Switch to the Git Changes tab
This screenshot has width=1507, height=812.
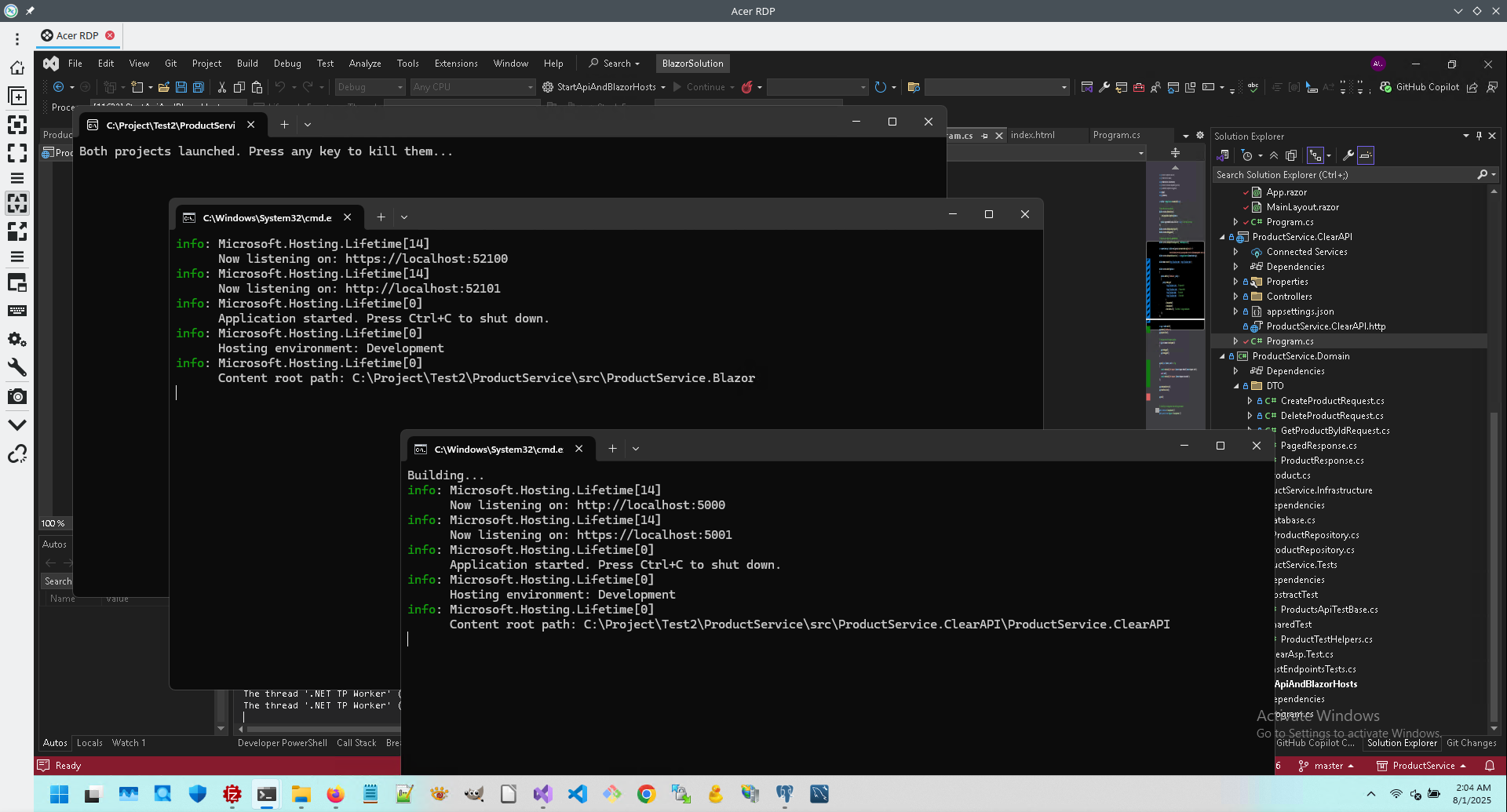point(1471,743)
